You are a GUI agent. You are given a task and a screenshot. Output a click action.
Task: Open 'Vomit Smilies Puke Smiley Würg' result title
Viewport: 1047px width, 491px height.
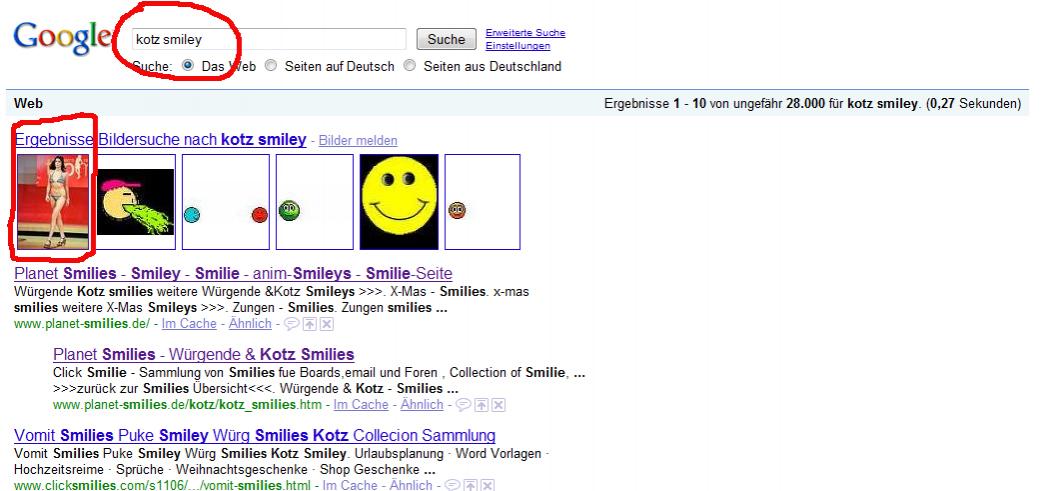pos(254,436)
